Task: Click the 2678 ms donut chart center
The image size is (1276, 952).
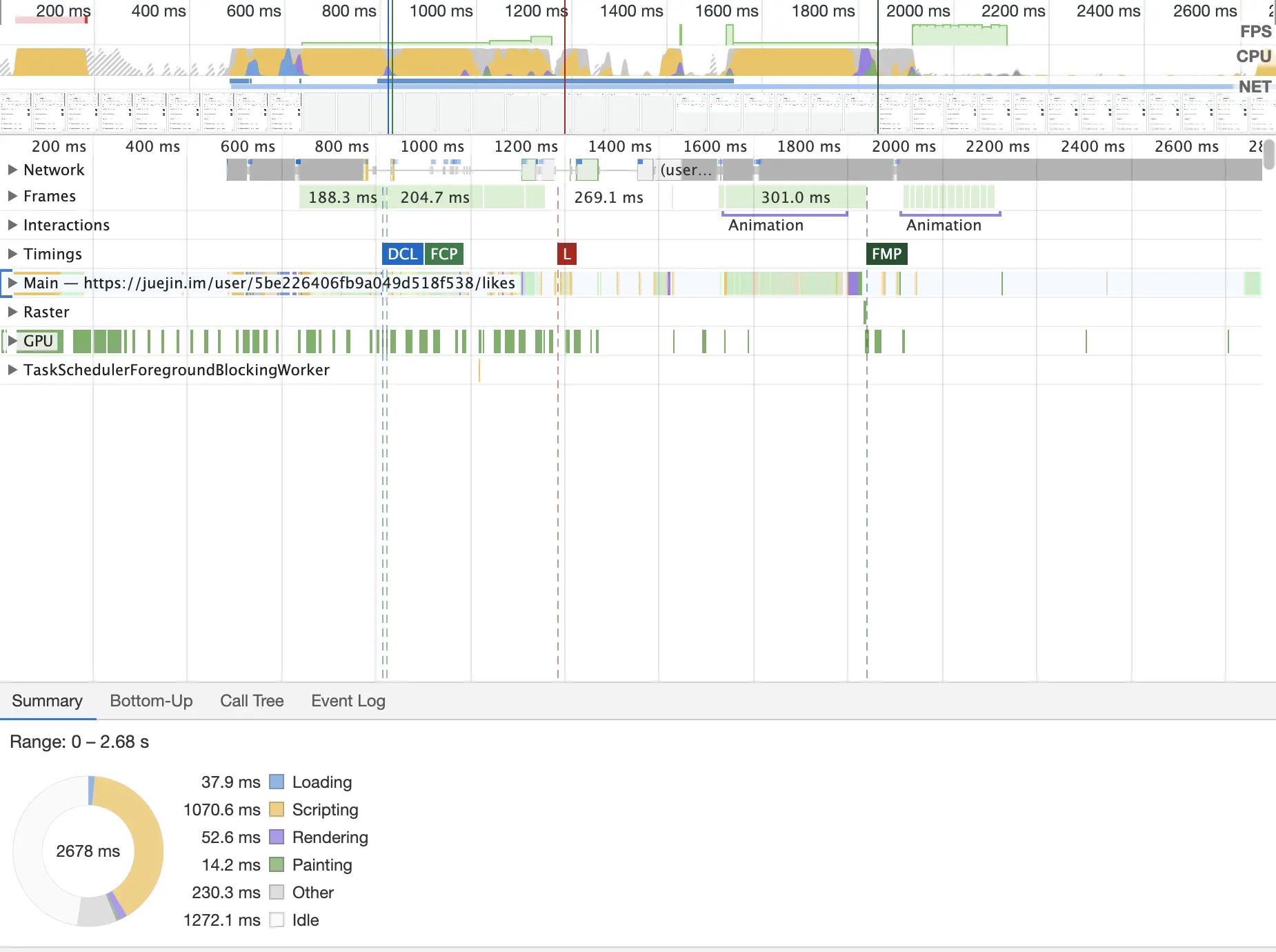Action: [x=88, y=851]
